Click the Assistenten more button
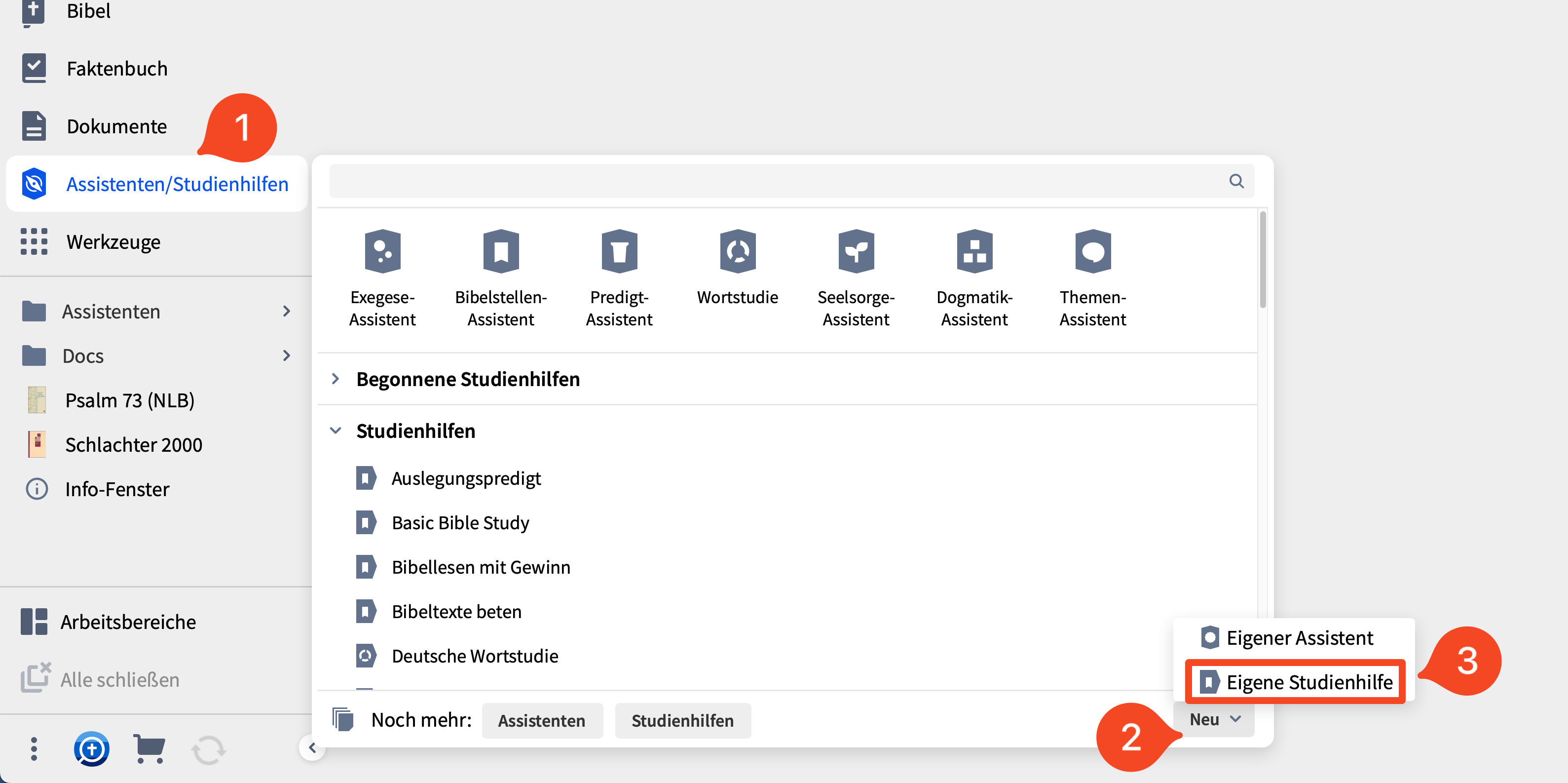The image size is (1568, 783). (x=542, y=720)
